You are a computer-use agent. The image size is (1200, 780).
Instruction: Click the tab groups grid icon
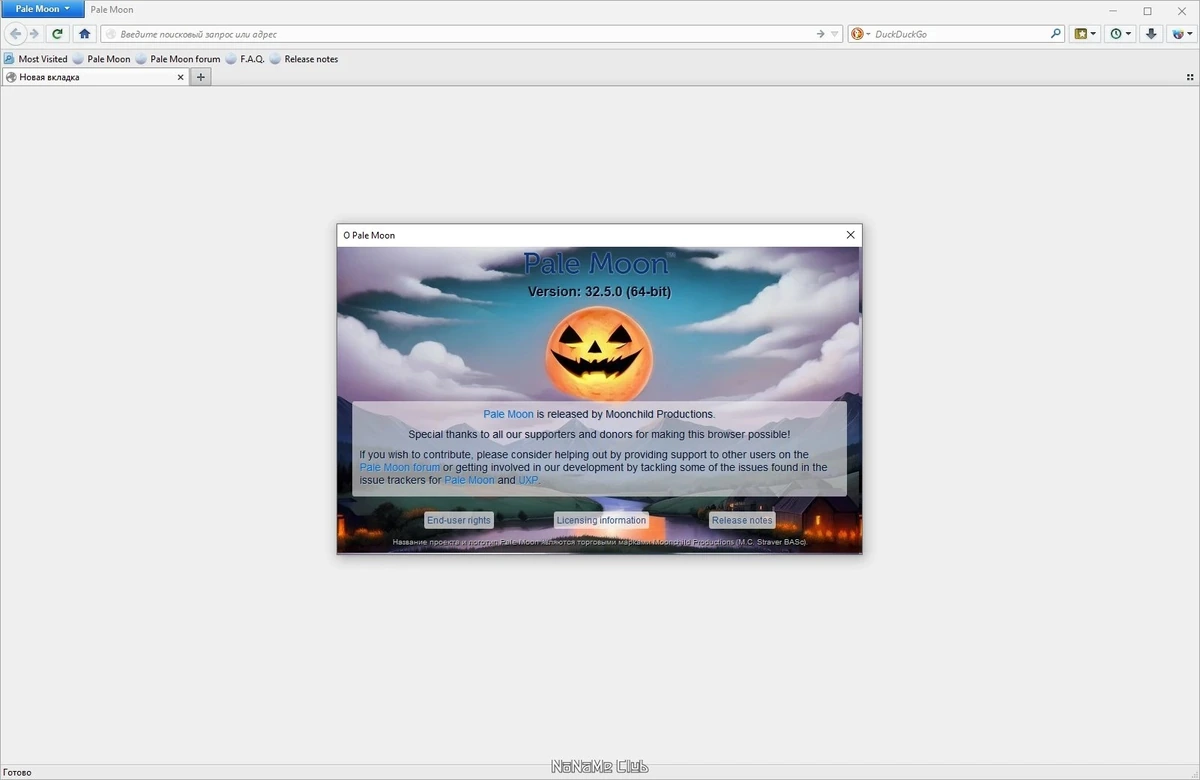coord(1190,77)
